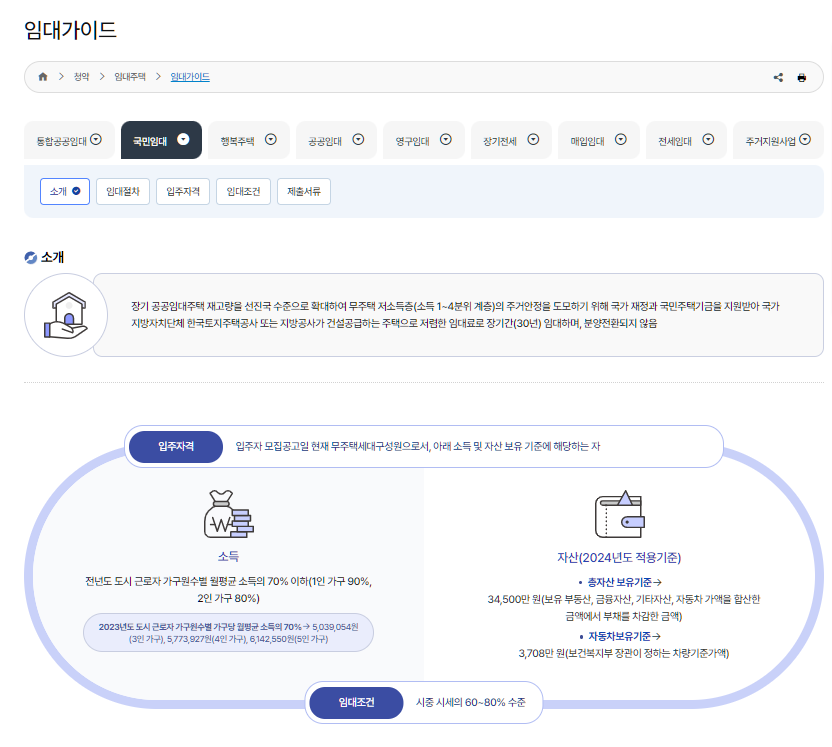Click the home breadcrumb icon
This screenshot has width=832, height=747.
pyautogui.click(x=42, y=76)
